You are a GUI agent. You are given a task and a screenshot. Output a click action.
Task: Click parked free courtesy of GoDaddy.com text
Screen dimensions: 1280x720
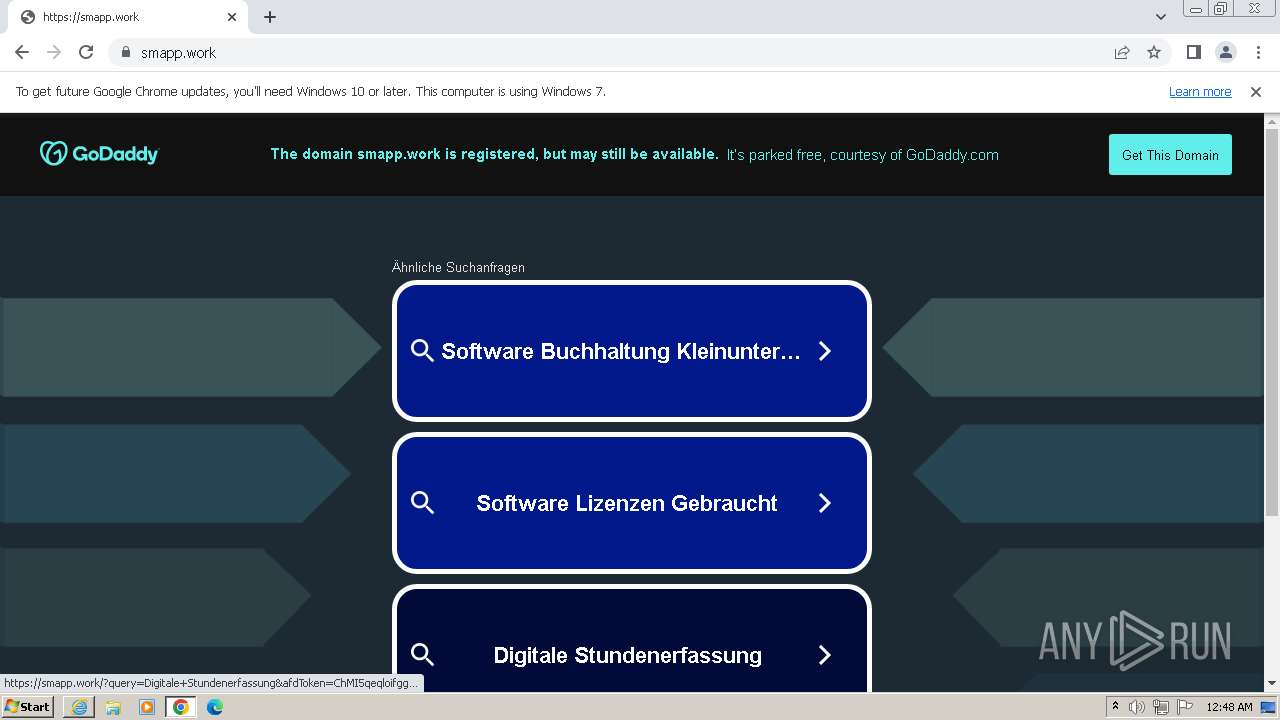click(x=862, y=154)
